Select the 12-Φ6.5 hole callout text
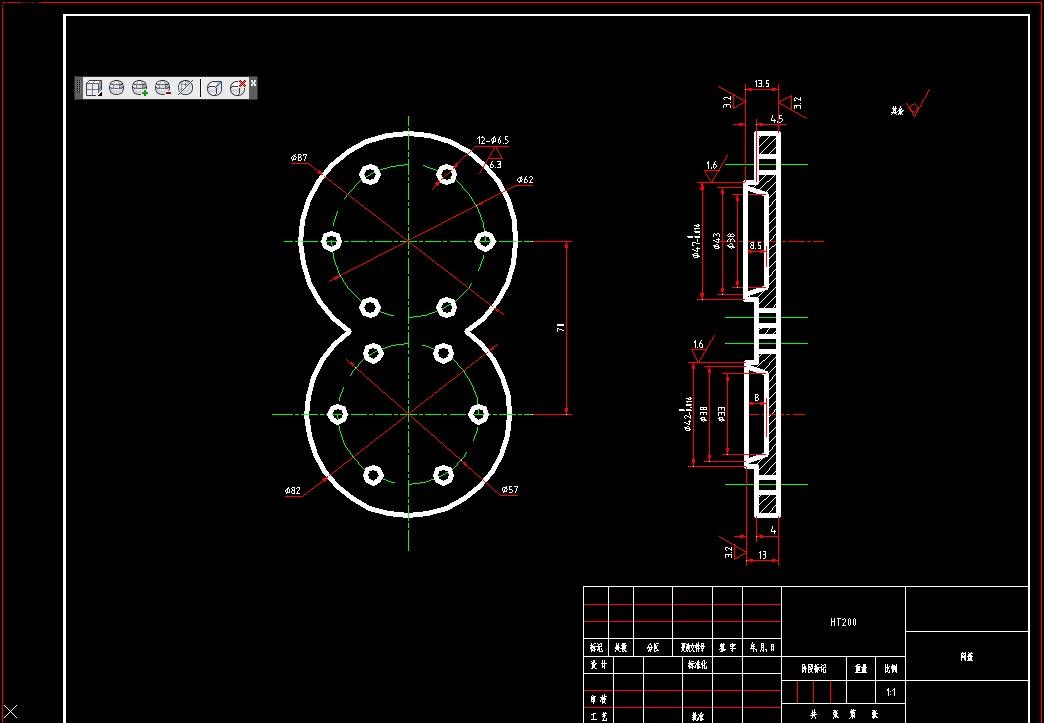This screenshot has height=723, width=1044. pyautogui.click(x=493, y=140)
